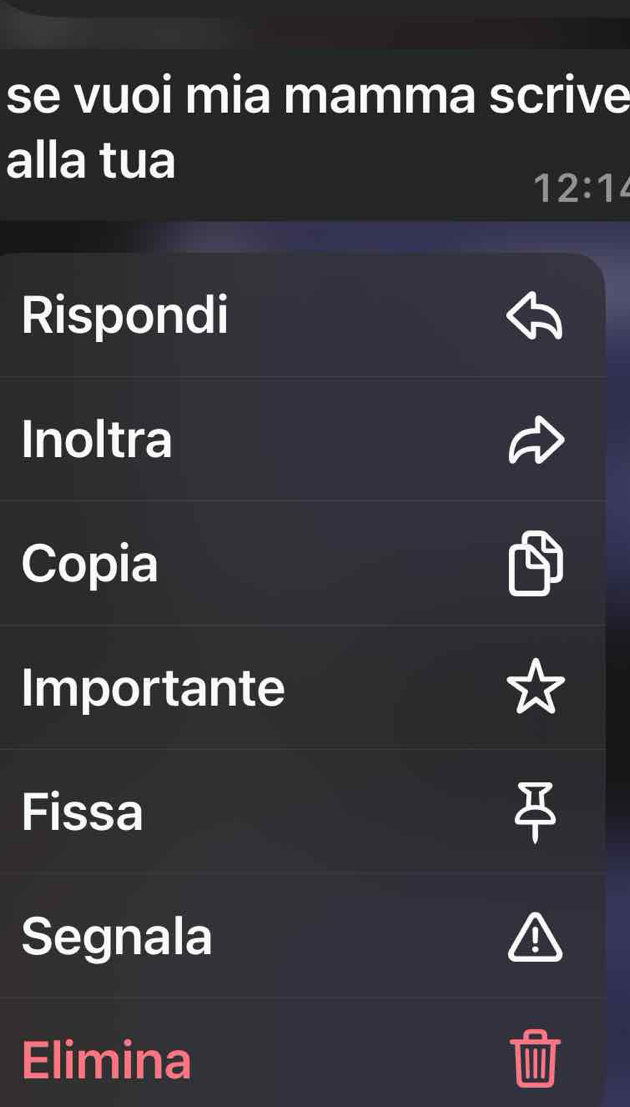Tap the copy documents icon
The height and width of the screenshot is (1107, 630).
pyautogui.click(x=536, y=563)
